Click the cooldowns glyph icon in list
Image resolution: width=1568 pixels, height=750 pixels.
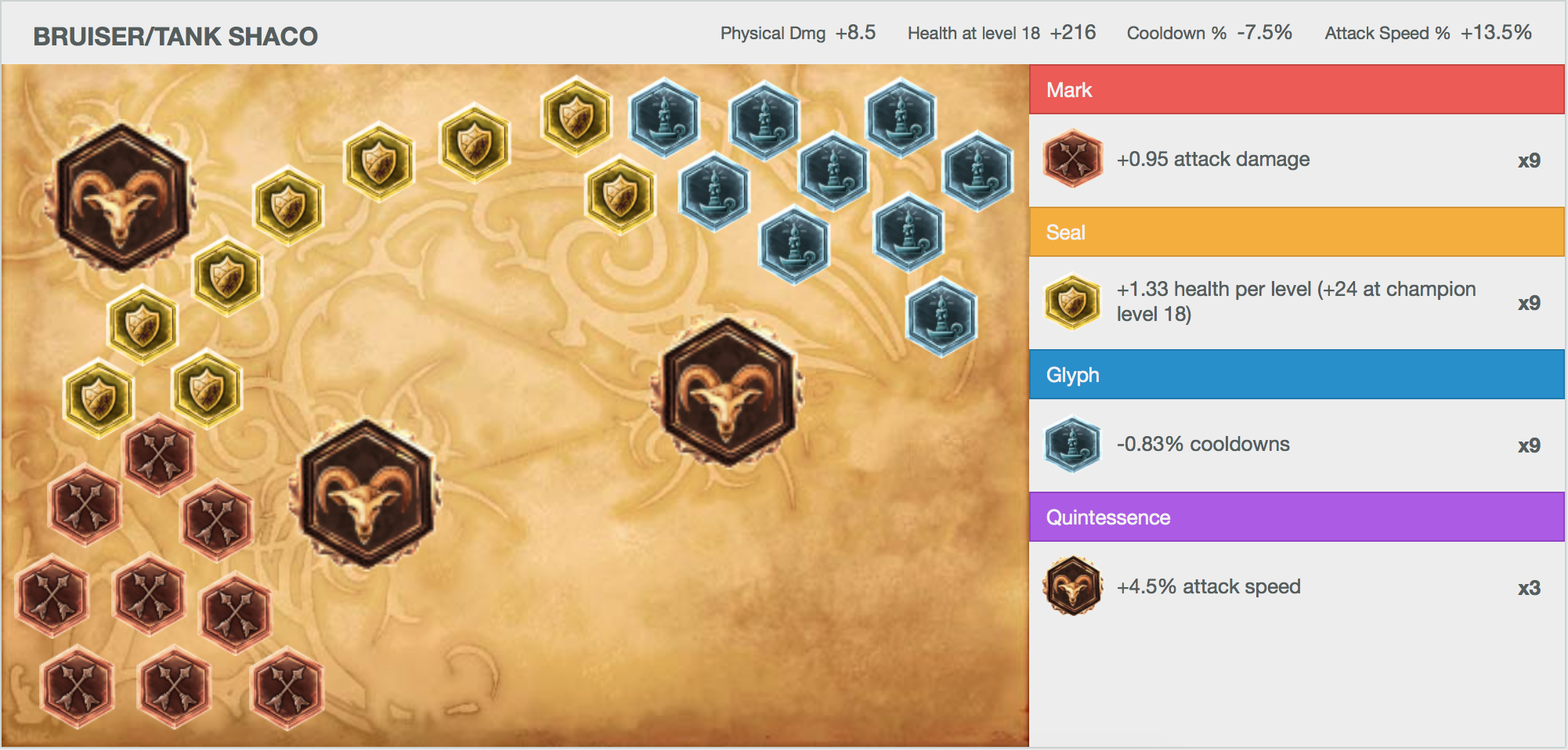(1073, 444)
